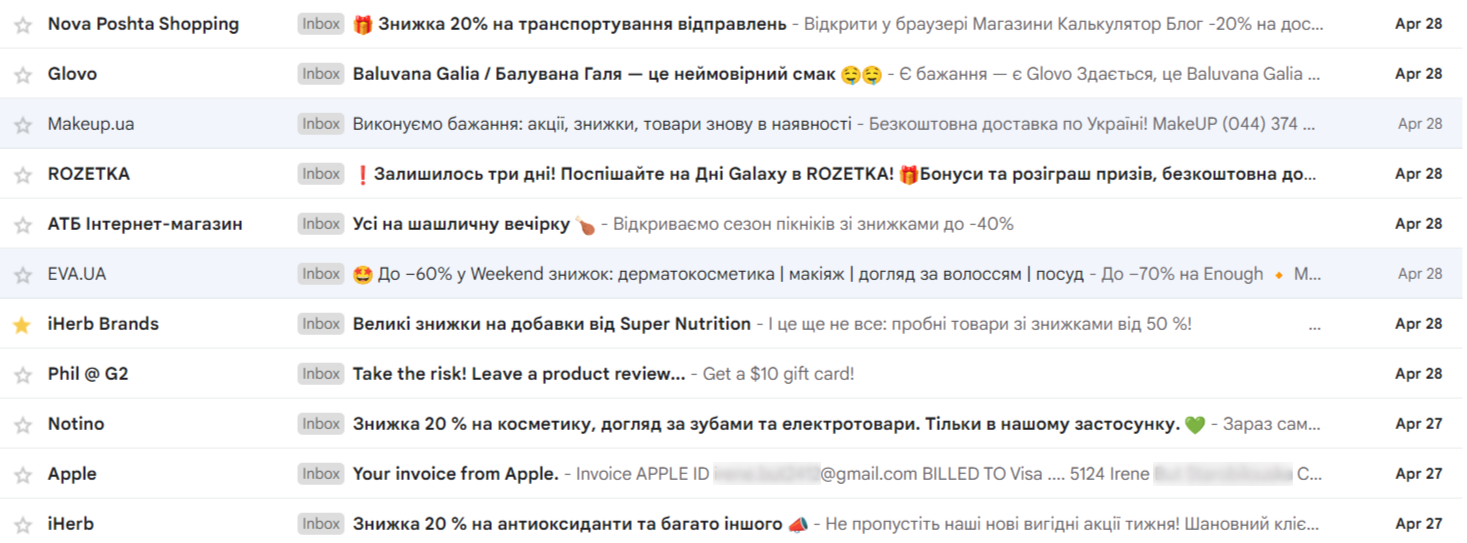Unstar the iHerb Brands email
This screenshot has width=1467, height=543.
22,325
